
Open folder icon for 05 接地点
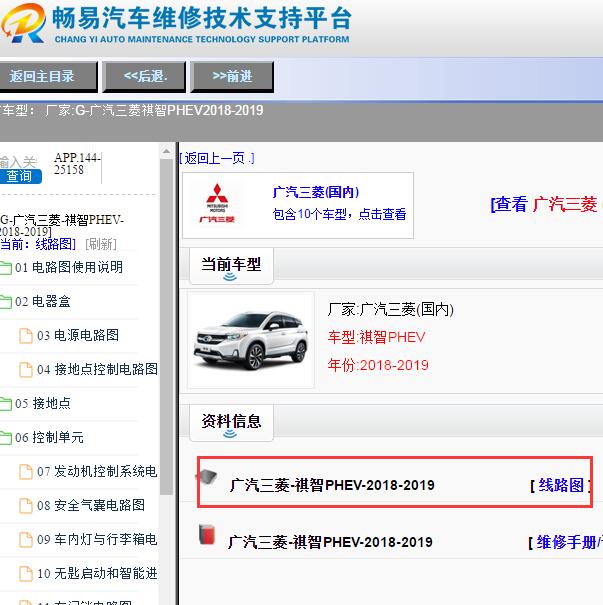6,404
